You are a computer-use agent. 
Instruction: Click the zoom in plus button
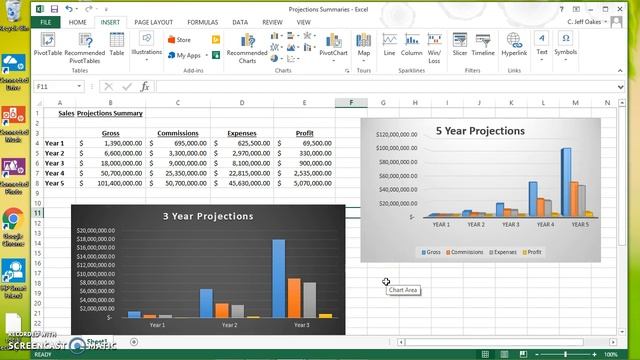pos(594,354)
